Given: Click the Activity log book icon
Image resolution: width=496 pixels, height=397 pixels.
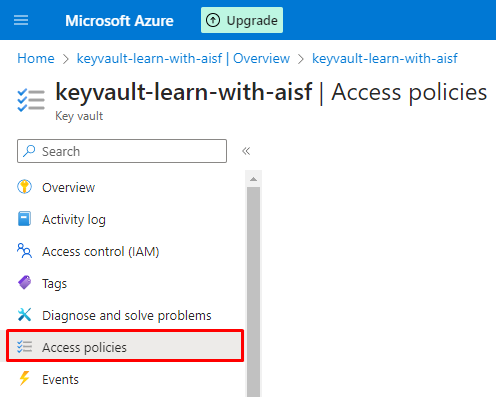Looking at the screenshot, I should coord(24,219).
